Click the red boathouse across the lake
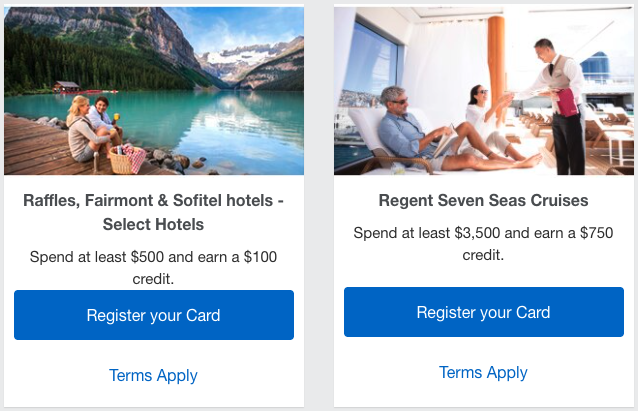 (67, 87)
